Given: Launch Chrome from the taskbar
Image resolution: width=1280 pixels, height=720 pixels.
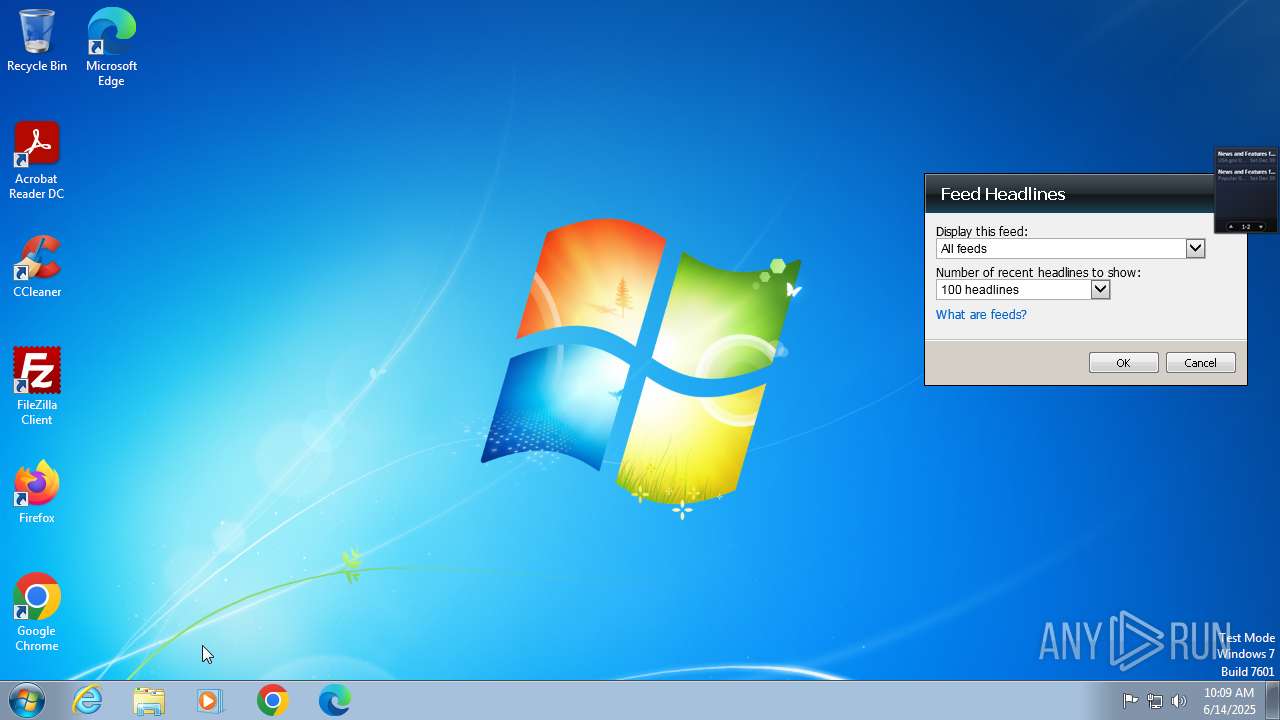Looking at the screenshot, I should coord(272,701).
